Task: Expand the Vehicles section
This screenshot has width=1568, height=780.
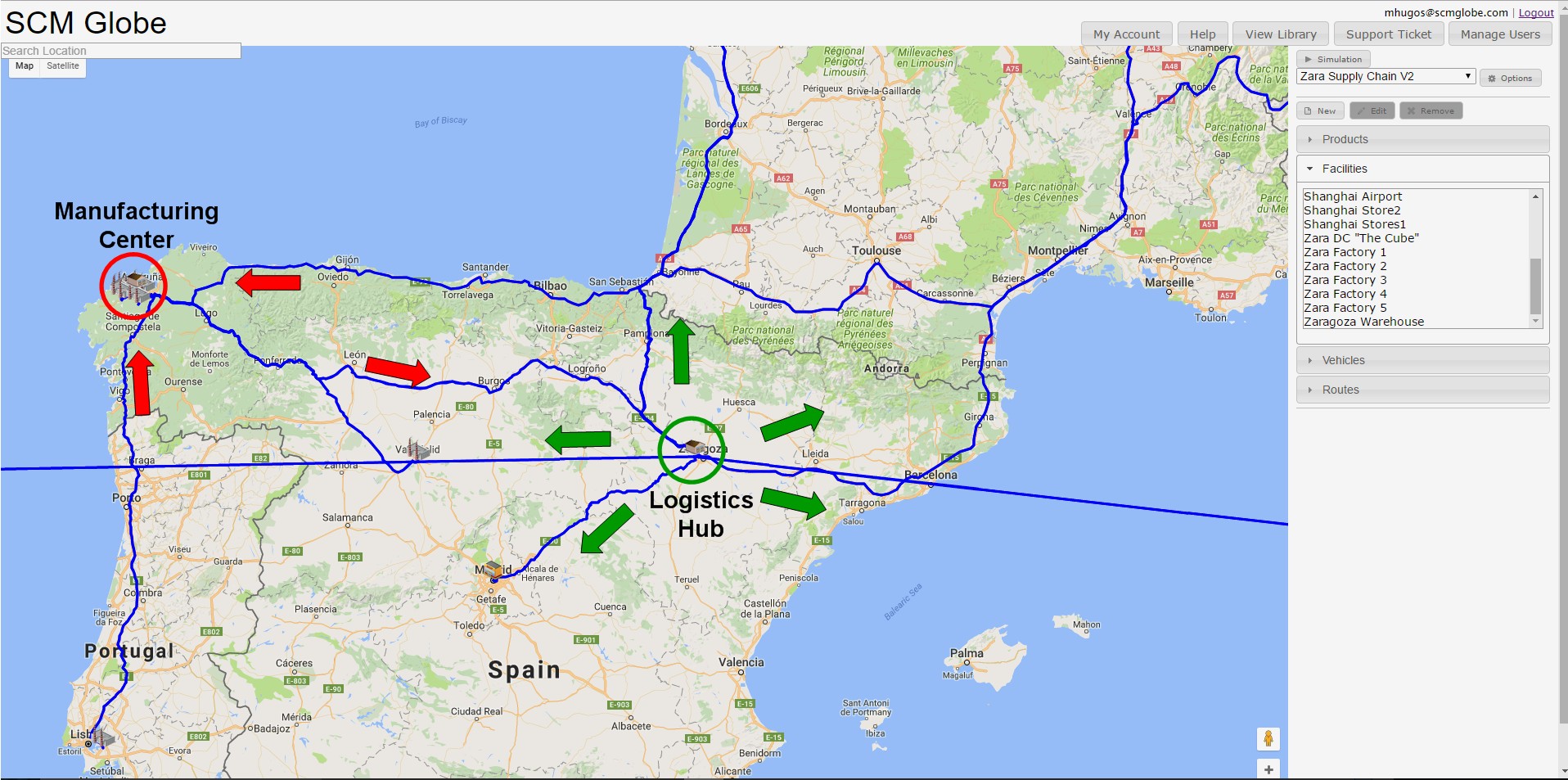Action: tap(1422, 360)
